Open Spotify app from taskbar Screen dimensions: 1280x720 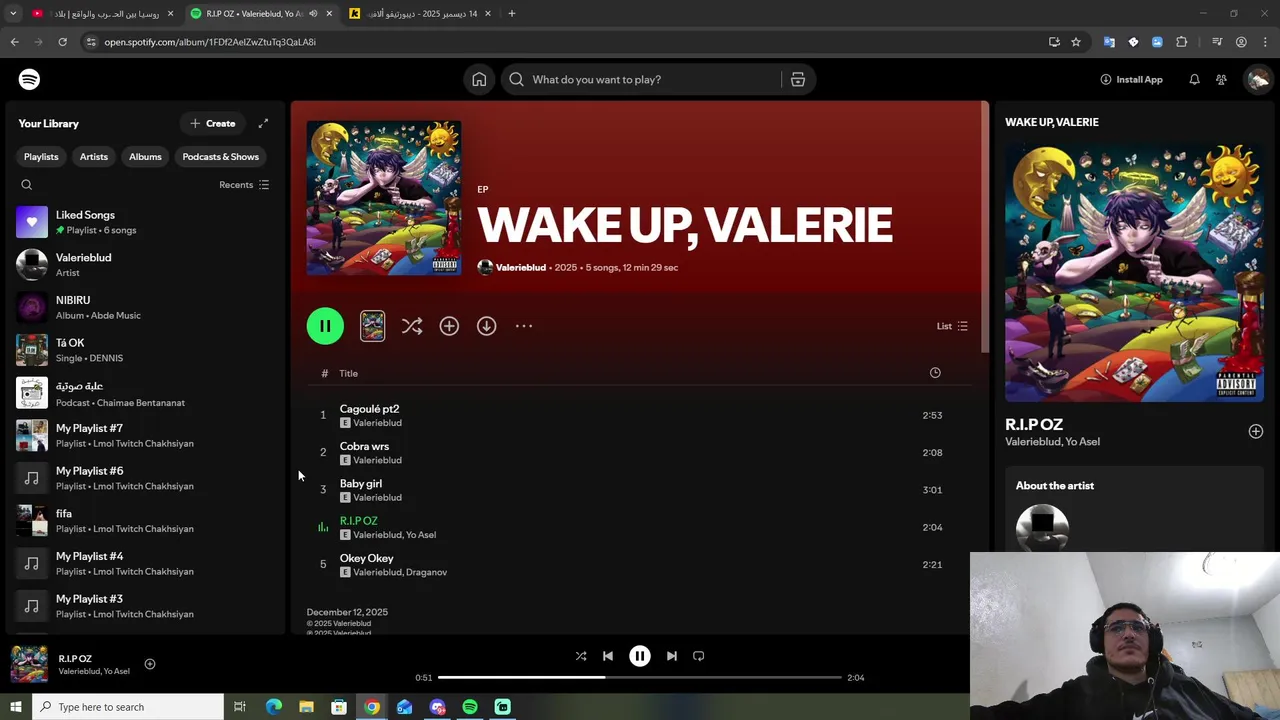(470, 707)
